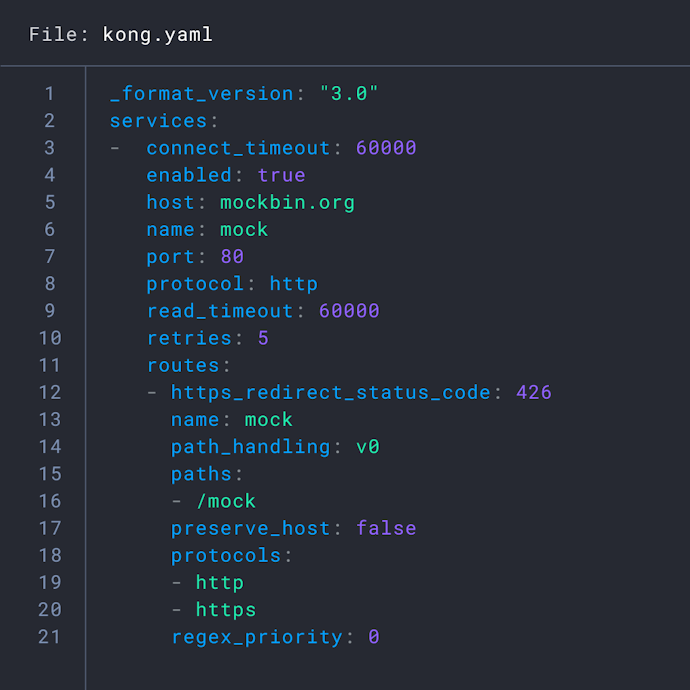Click the protocol value http on line 8
690x690 pixels.
(x=293, y=283)
